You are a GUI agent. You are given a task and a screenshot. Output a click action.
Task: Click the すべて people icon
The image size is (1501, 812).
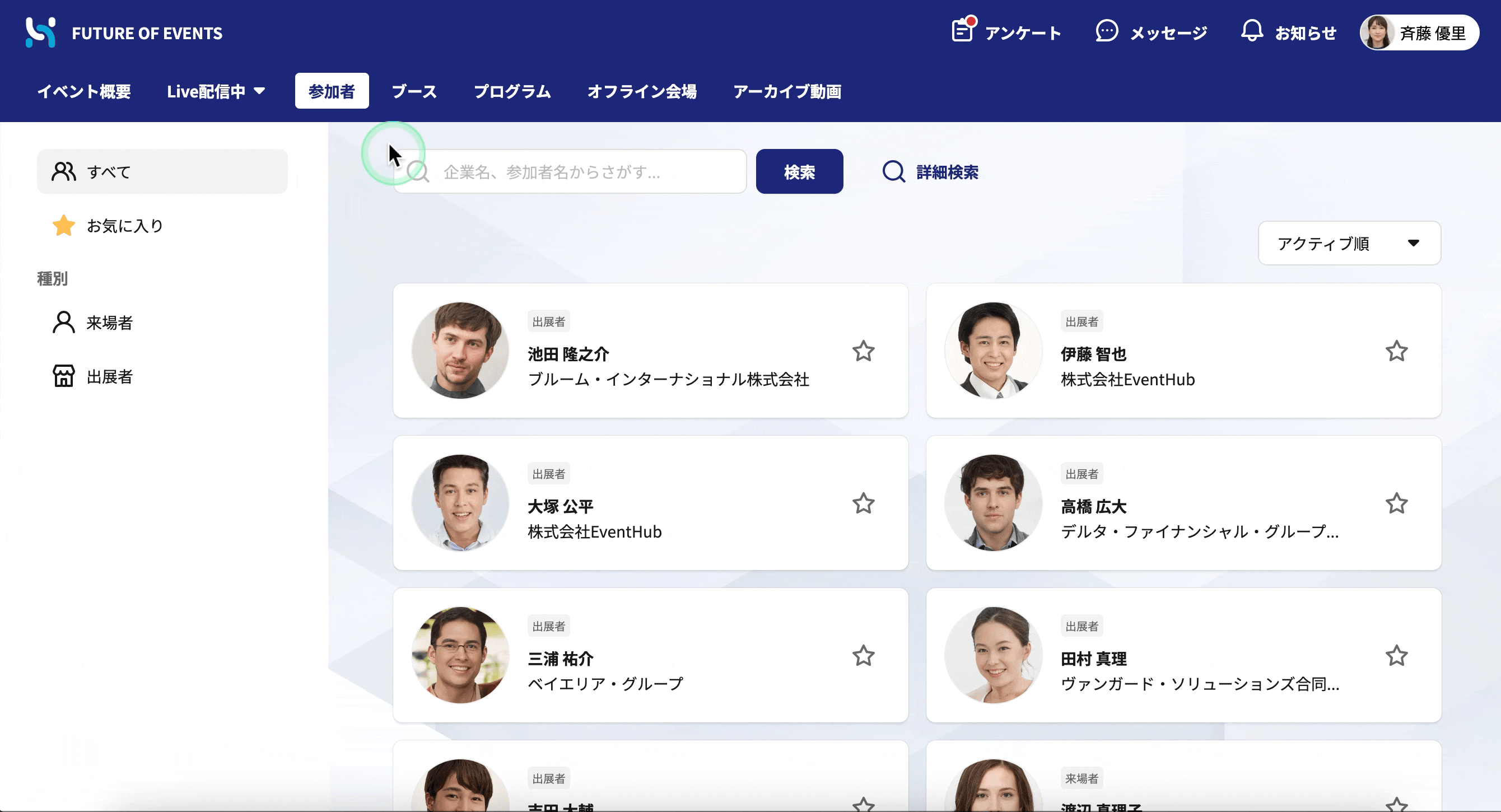point(63,172)
